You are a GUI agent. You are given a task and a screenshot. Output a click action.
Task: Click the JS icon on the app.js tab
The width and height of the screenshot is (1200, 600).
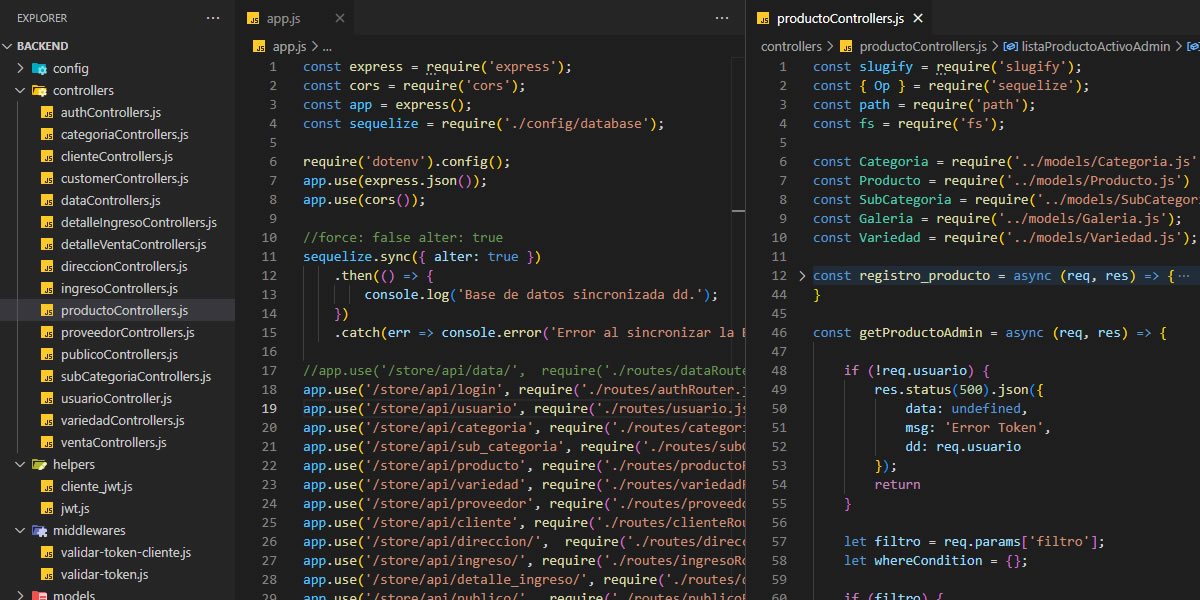tap(258, 17)
